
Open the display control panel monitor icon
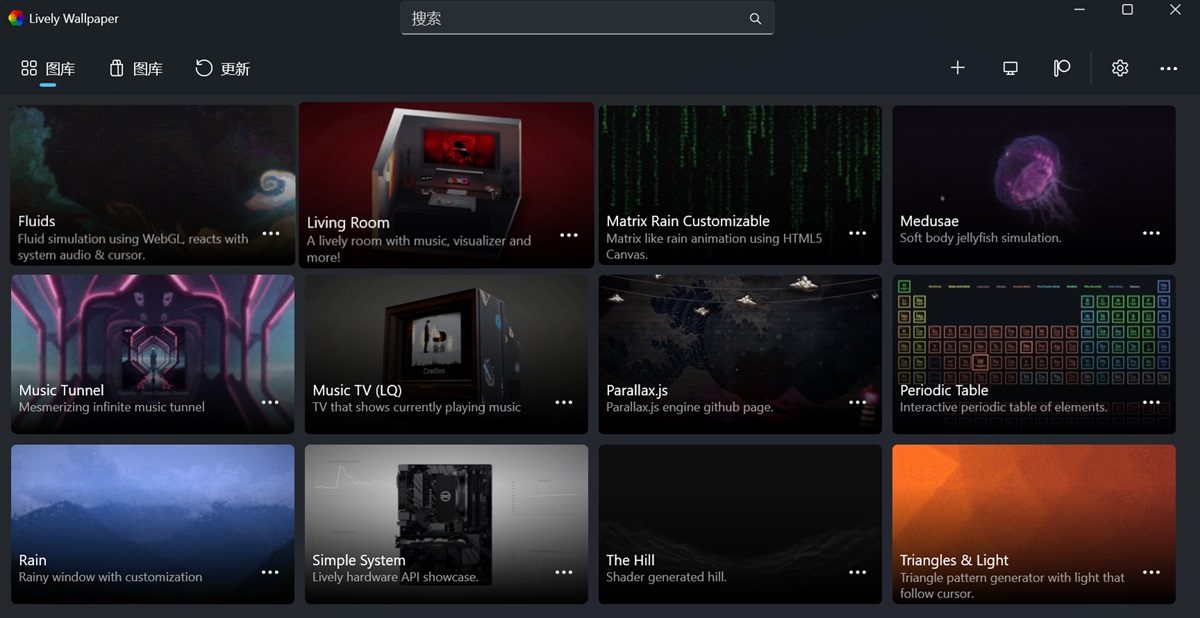coord(1010,68)
